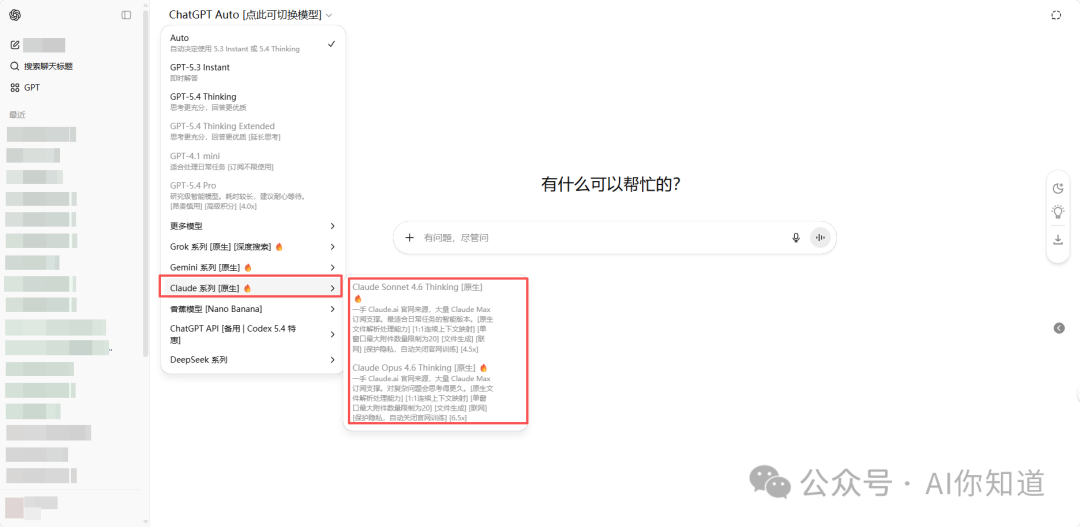This screenshot has height=527, width=1080.
Task: Toggle dark mode with the moon icon
Action: 1058,188
